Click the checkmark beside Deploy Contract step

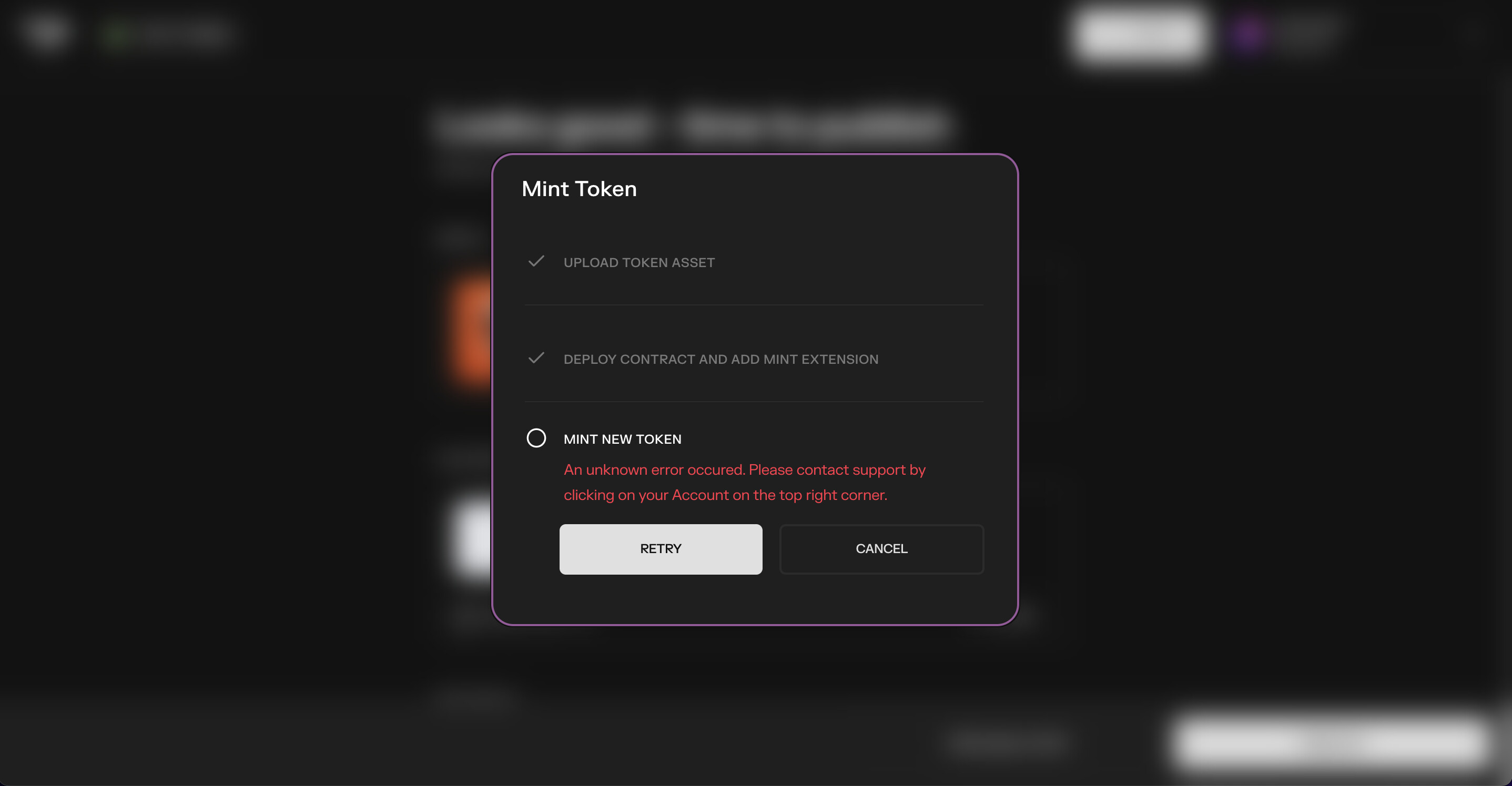point(536,359)
